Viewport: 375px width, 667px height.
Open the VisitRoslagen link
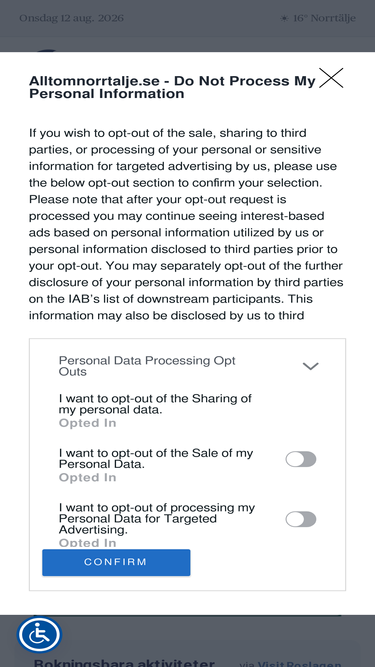pos(290,664)
